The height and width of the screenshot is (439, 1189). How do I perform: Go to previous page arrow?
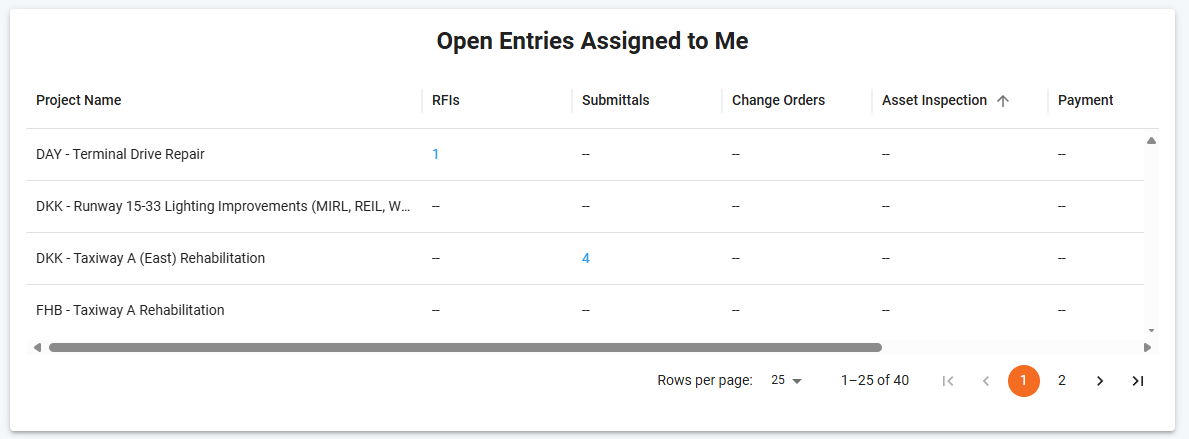tap(986, 381)
